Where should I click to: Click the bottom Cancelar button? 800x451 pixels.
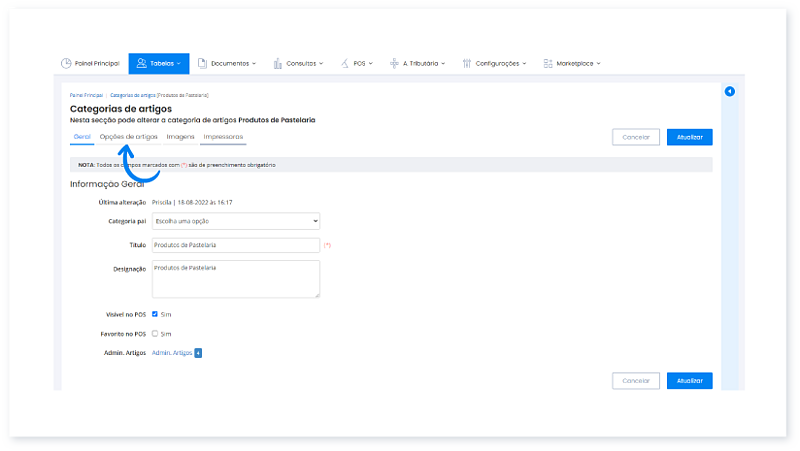click(636, 380)
